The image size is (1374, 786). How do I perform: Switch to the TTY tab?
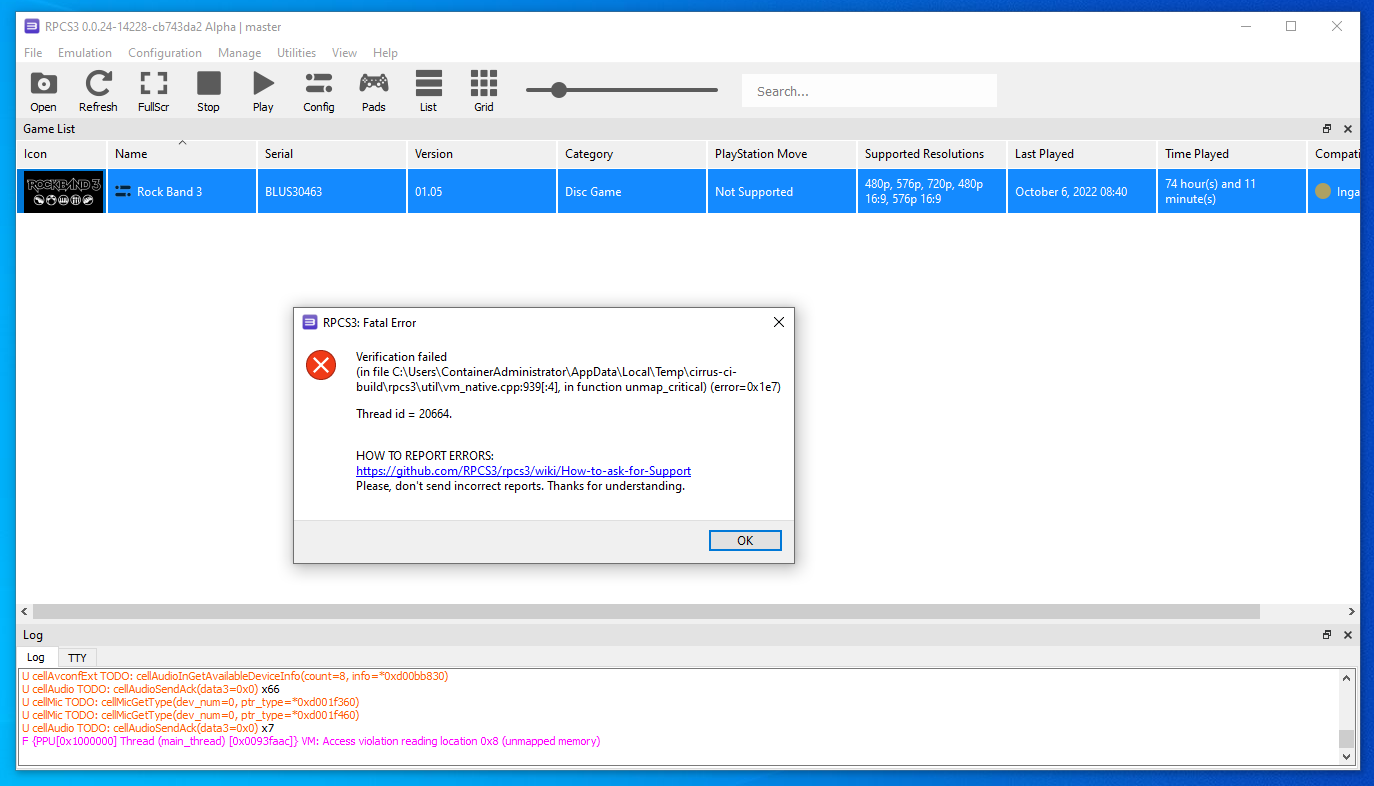[x=77, y=657]
